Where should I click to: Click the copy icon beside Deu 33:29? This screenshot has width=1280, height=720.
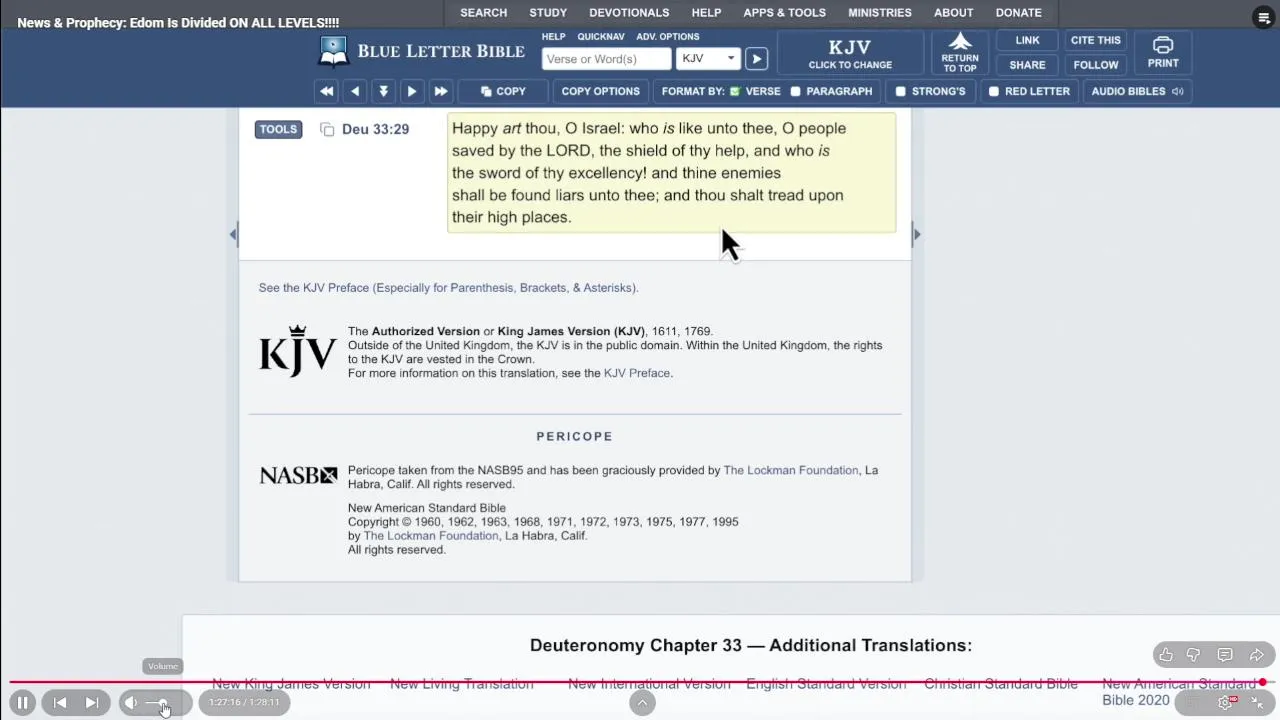(327, 129)
